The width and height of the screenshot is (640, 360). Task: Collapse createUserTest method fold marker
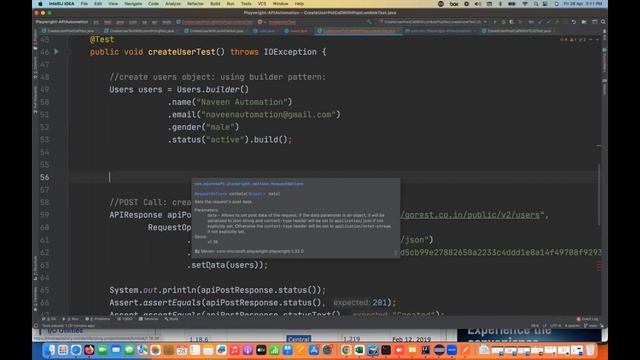point(68,52)
